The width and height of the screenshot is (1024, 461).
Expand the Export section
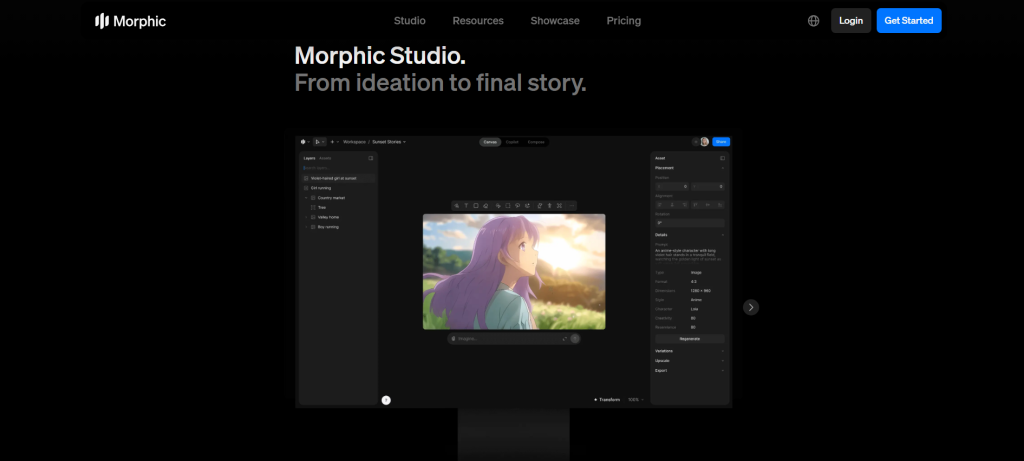(x=722, y=370)
